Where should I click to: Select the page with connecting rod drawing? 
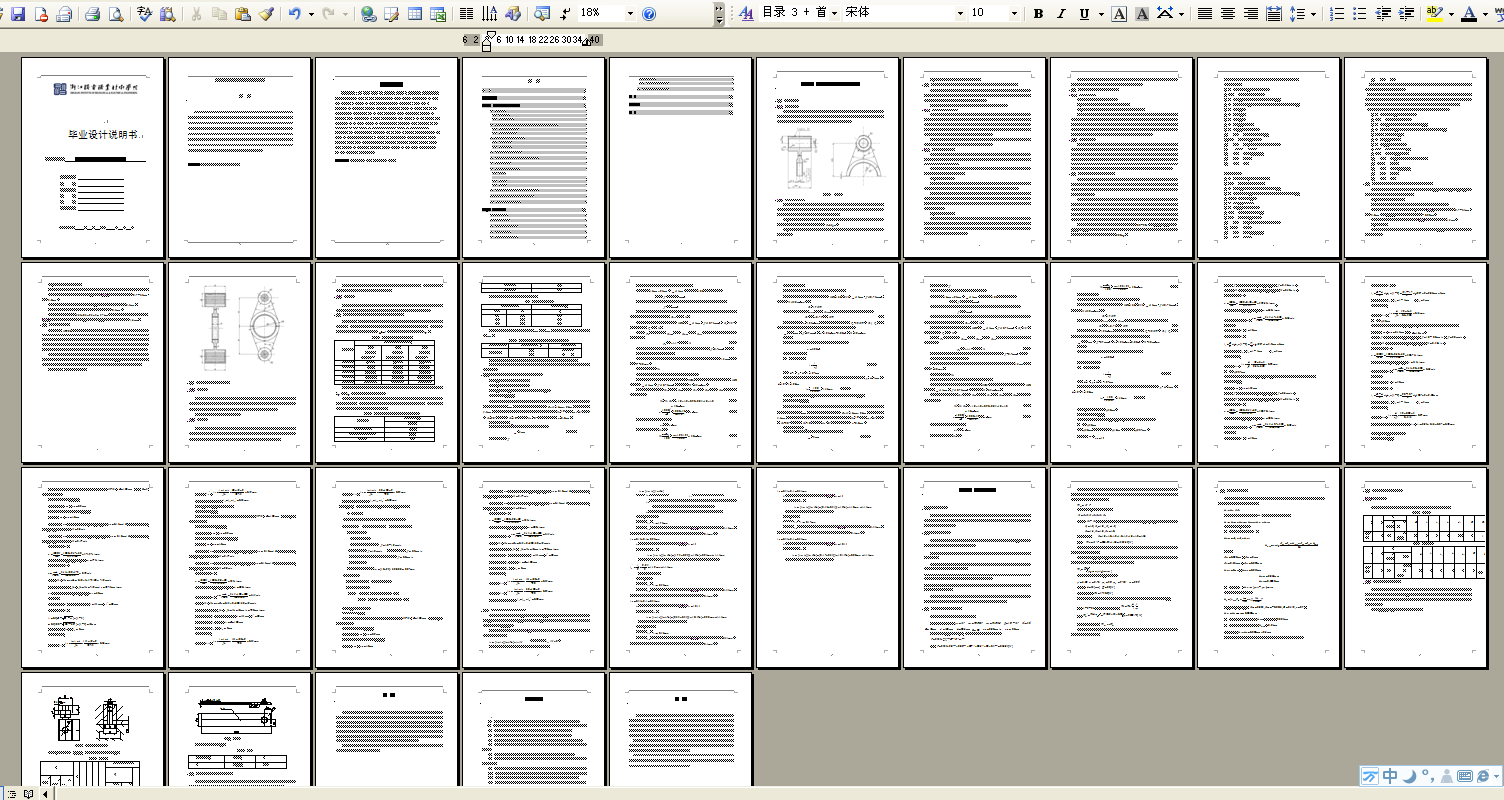click(239, 362)
